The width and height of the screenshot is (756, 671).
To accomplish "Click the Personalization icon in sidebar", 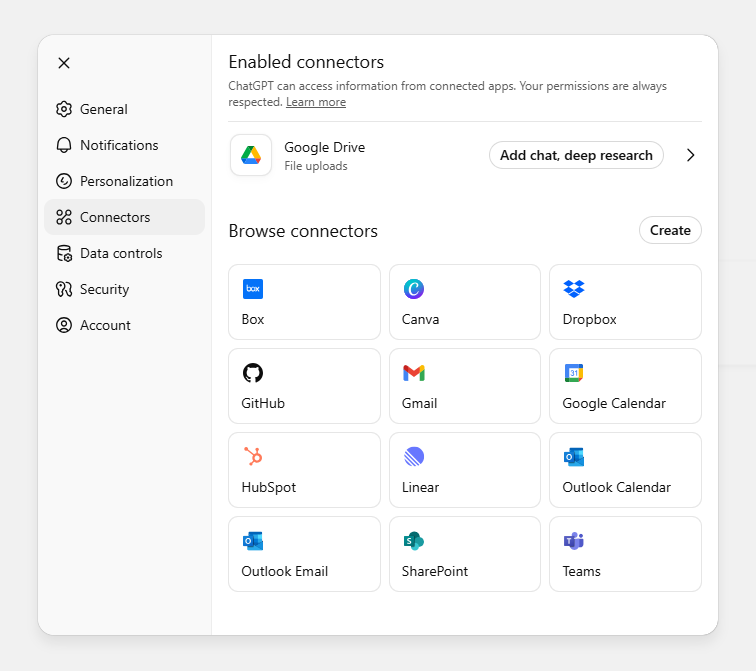I will [x=64, y=181].
